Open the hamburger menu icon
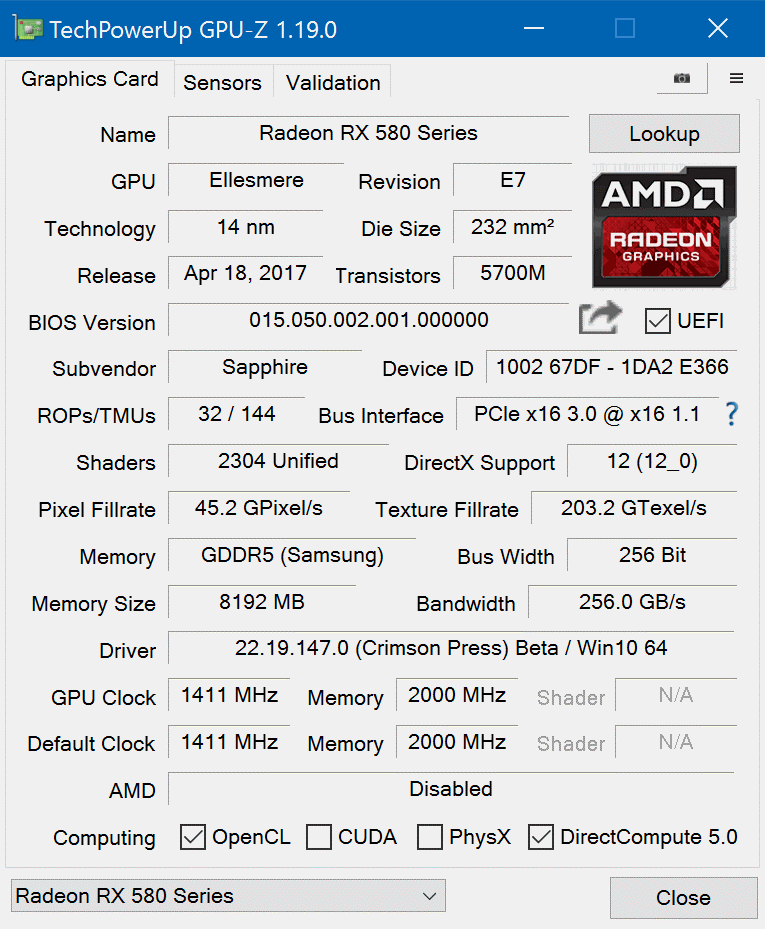This screenshot has width=765, height=929. (x=737, y=79)
